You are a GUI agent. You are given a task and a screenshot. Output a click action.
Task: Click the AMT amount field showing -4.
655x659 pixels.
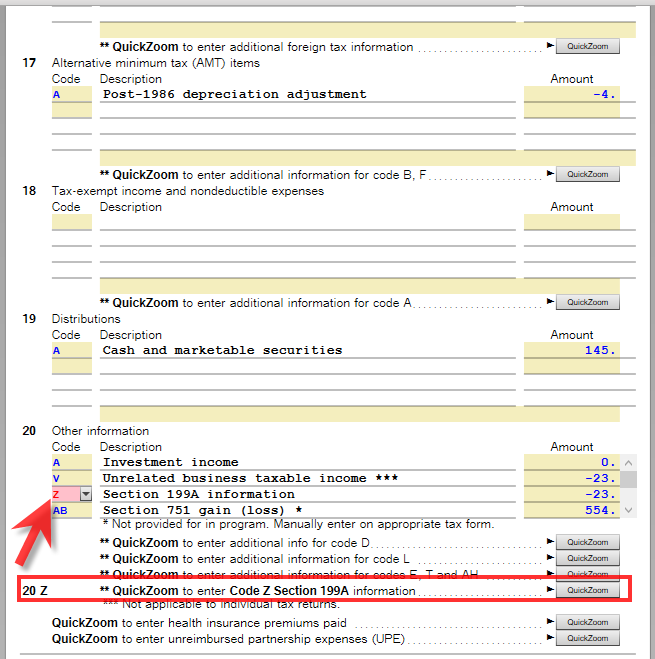coord(571,95)
